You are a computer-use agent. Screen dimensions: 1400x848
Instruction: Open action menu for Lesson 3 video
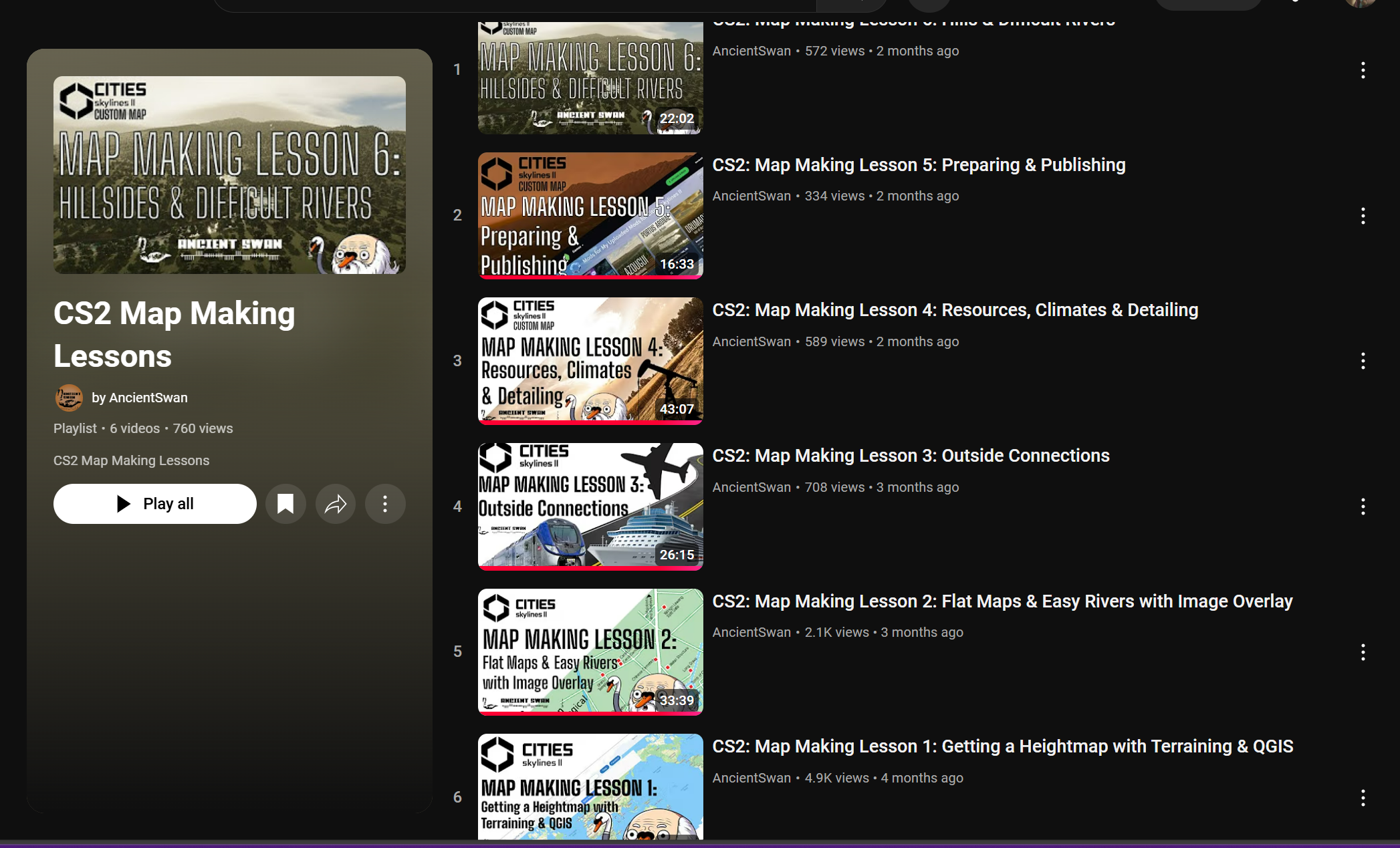[1363, 507]
